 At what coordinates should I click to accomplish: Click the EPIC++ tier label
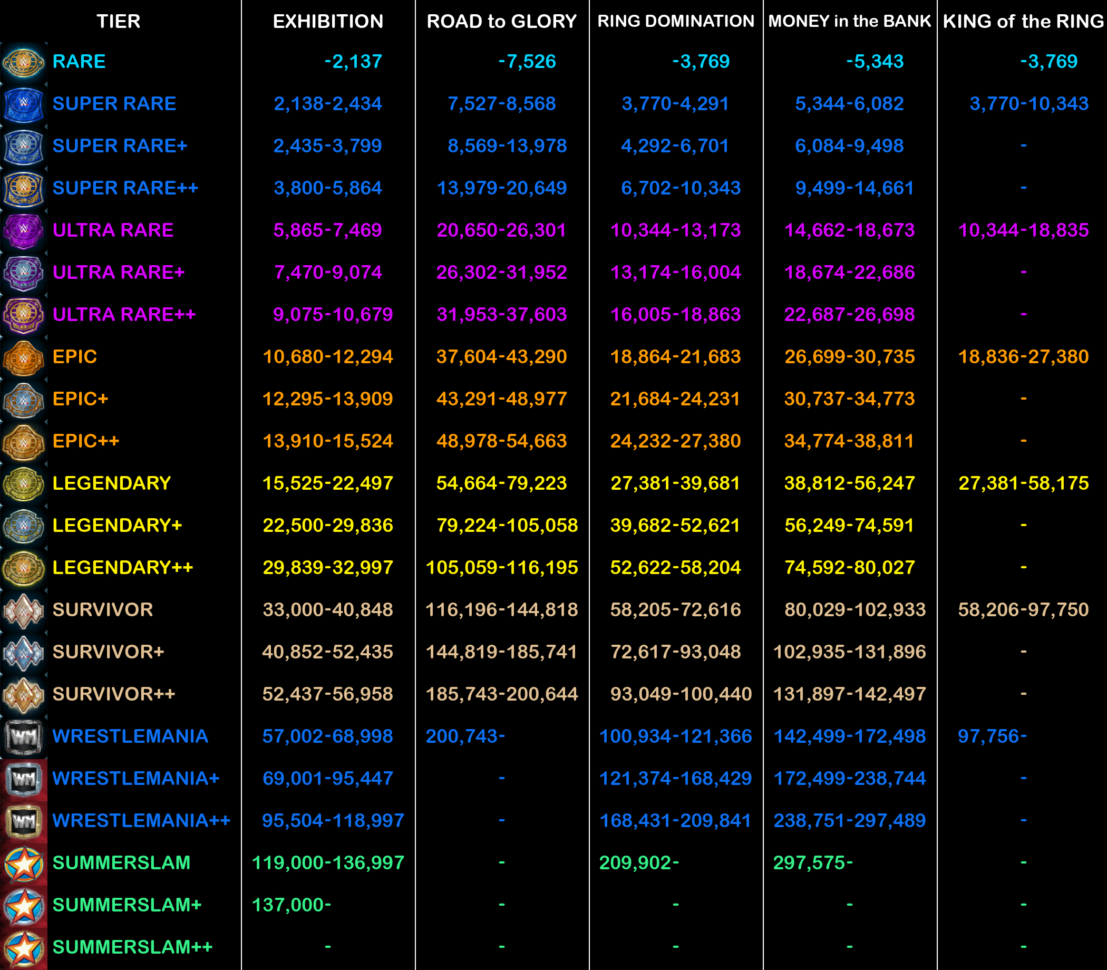(x=86, y=441)
